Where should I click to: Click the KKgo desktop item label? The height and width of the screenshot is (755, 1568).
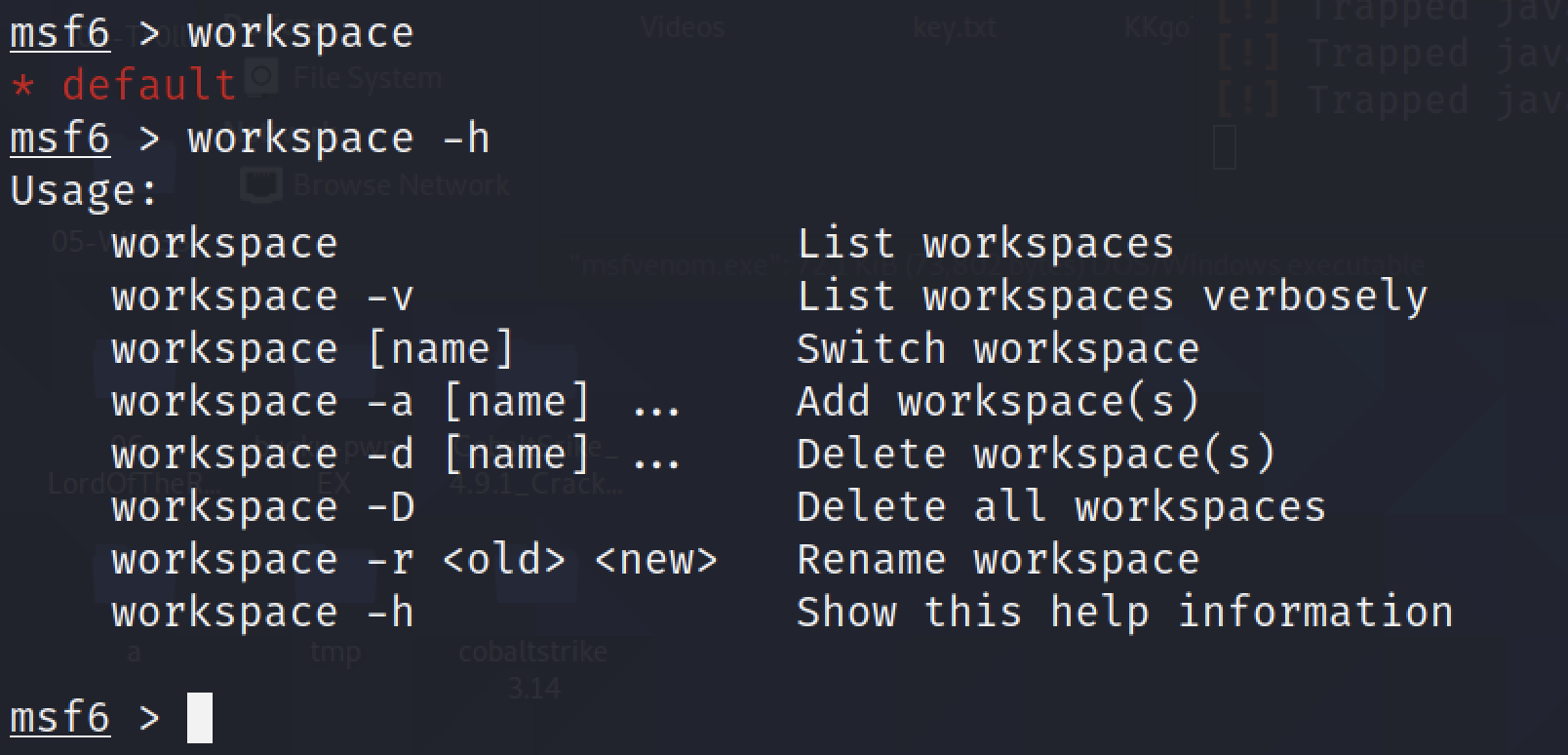tap(1156, 27)
